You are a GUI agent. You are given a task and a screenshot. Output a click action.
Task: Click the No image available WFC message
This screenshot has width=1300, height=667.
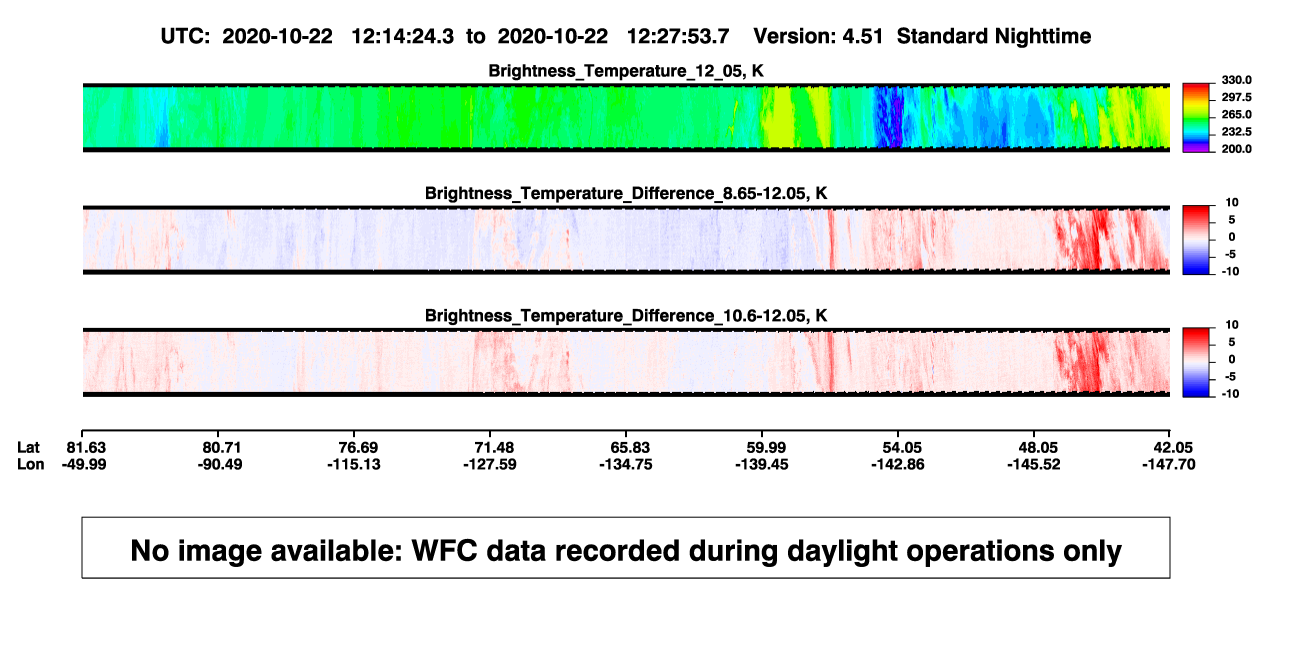click(x=626, y=550)
